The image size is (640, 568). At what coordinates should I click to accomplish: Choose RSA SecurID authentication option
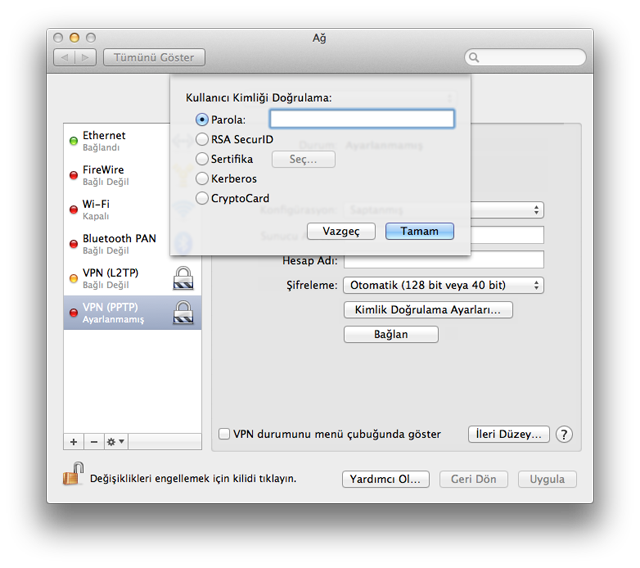pos(202,139)
